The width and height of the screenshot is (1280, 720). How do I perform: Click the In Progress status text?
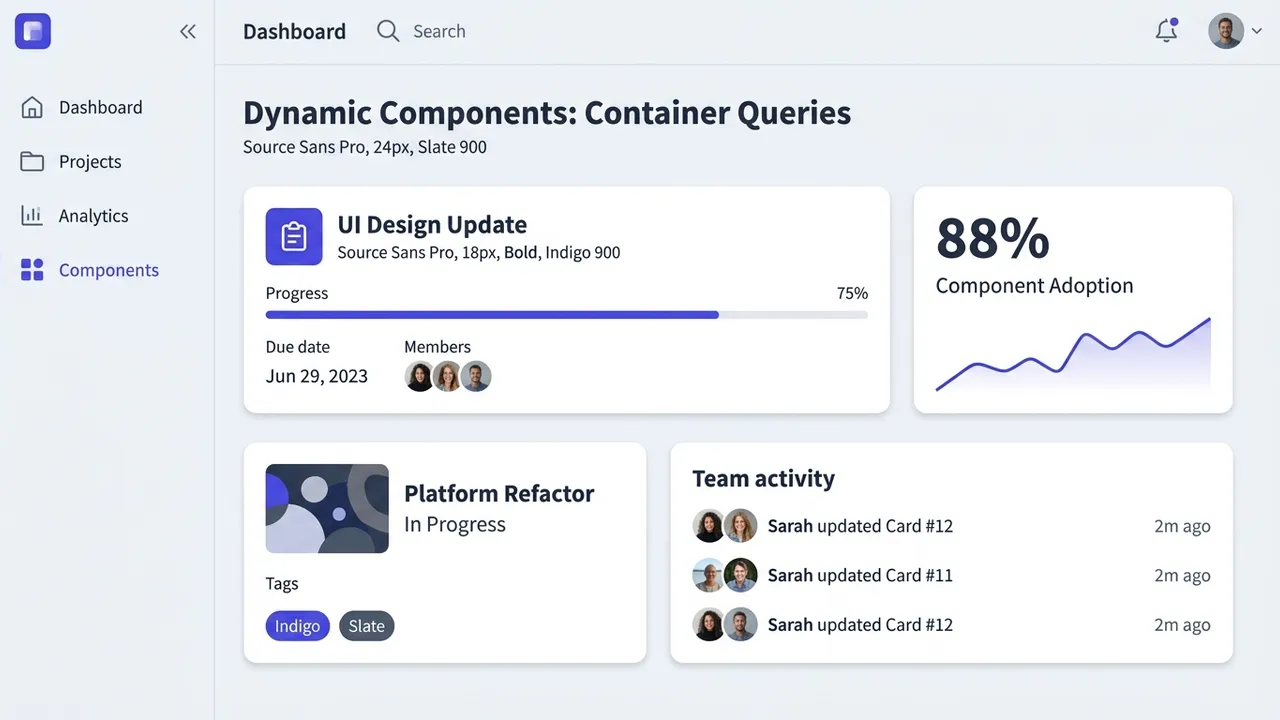tap(455, 524)
